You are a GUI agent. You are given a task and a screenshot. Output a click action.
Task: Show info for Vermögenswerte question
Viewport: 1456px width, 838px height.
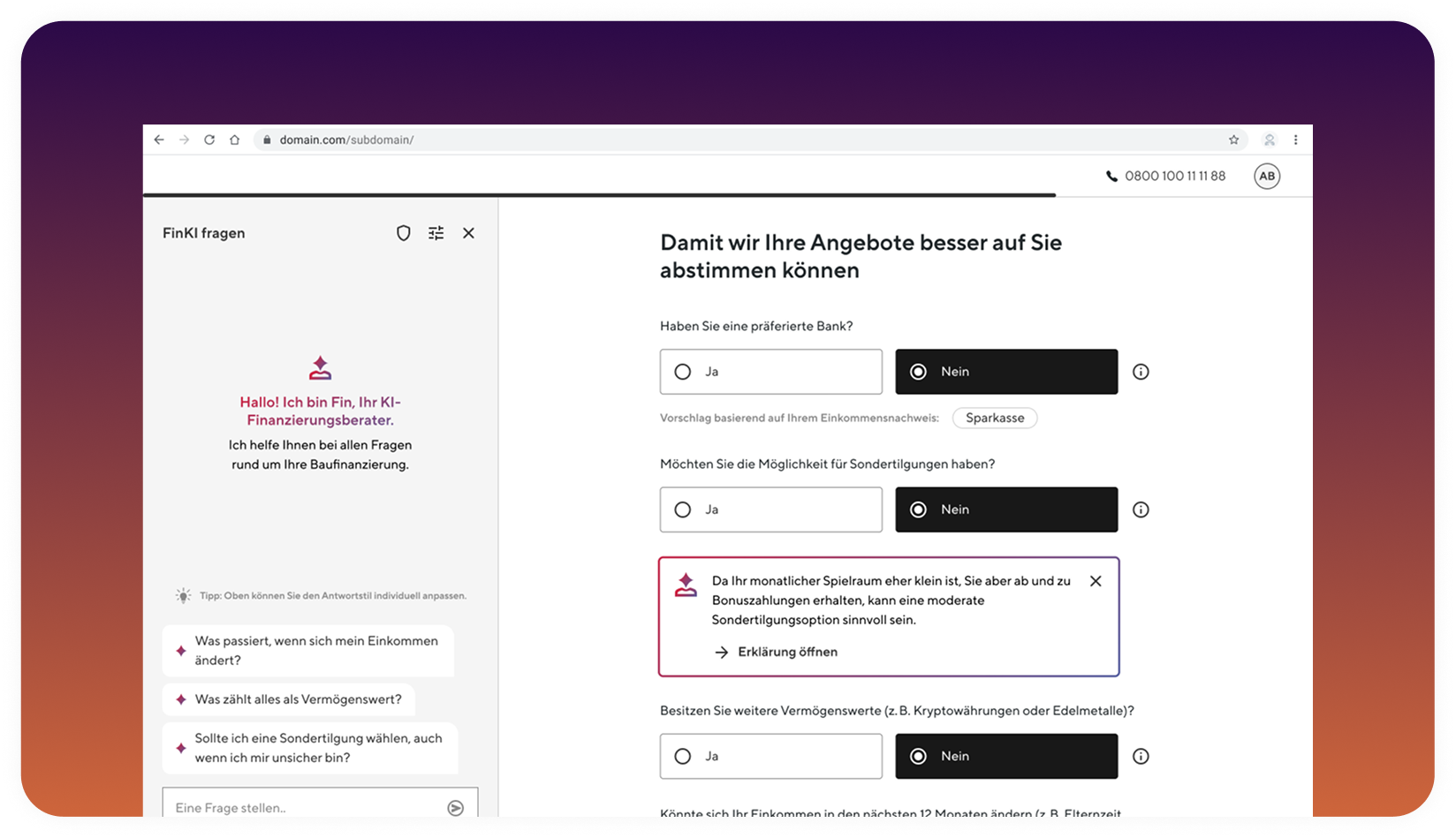coord(1141,756)
